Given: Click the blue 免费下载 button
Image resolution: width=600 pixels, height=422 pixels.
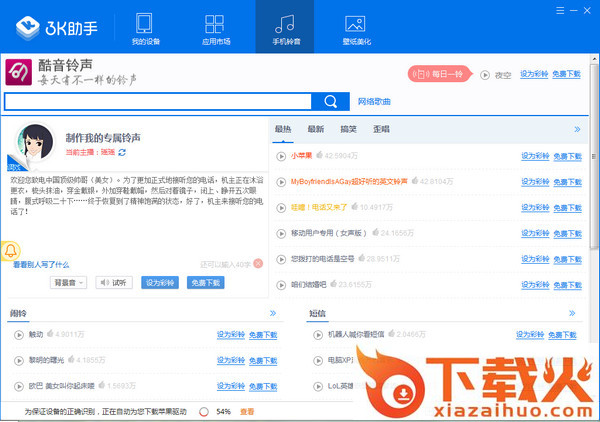Looking at the screenshot, I should coord(205,283).
